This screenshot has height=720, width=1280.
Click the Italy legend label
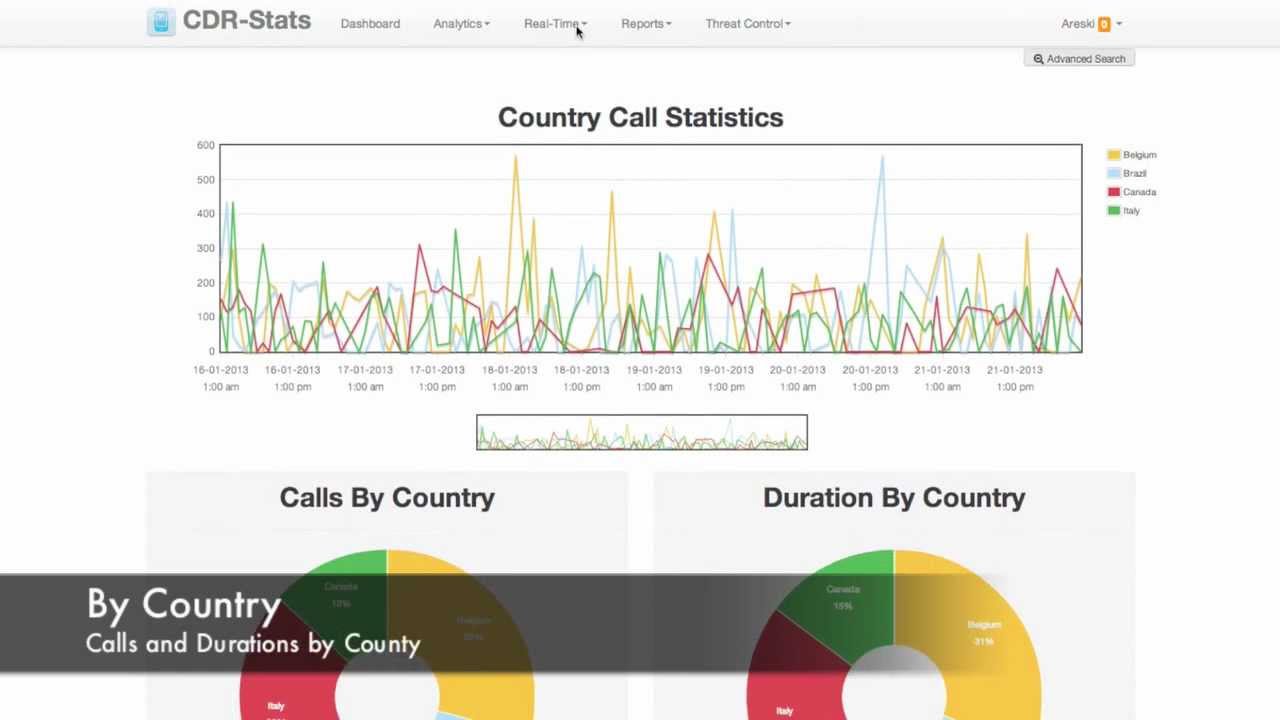click(x=1131, y=211)
